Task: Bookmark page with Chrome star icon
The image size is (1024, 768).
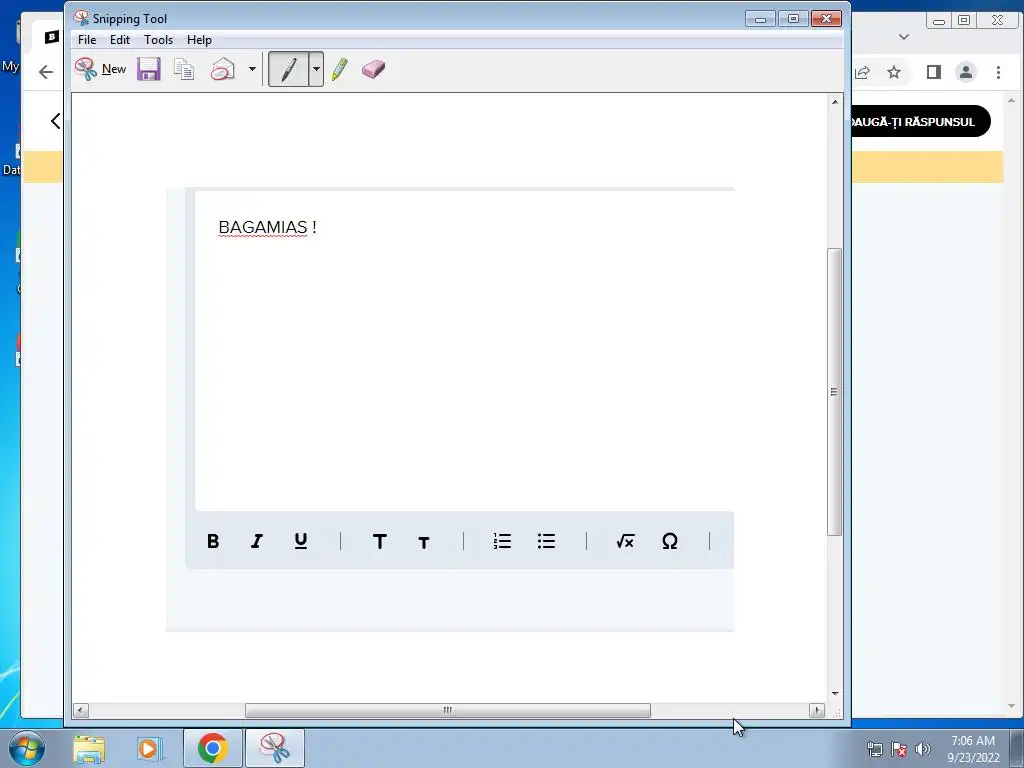Action: [894, 72]
